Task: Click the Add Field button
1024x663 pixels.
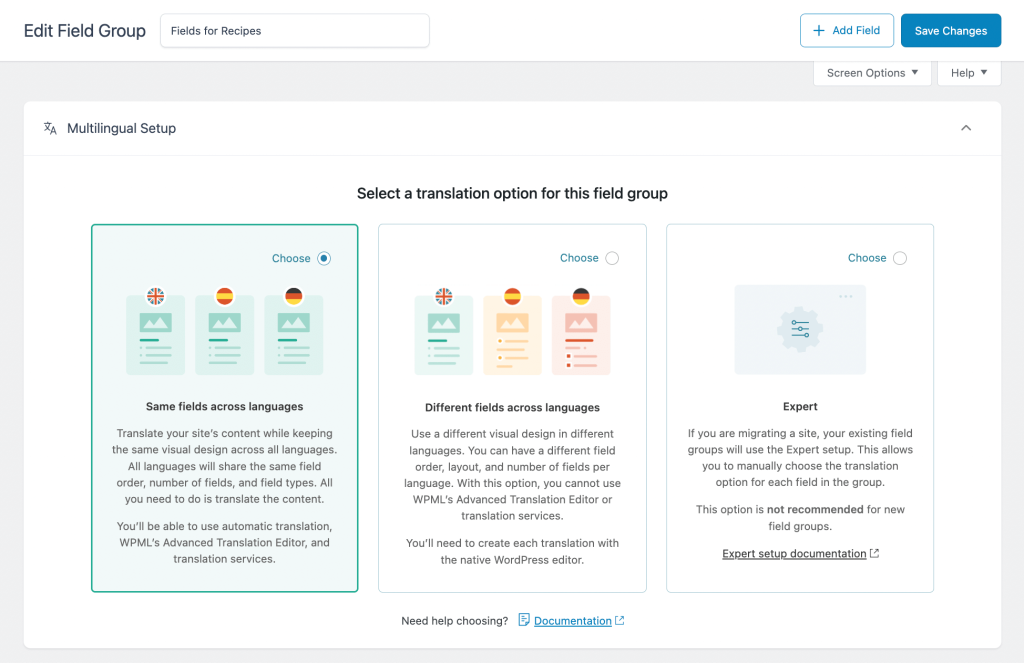Action: click(847, 31)
